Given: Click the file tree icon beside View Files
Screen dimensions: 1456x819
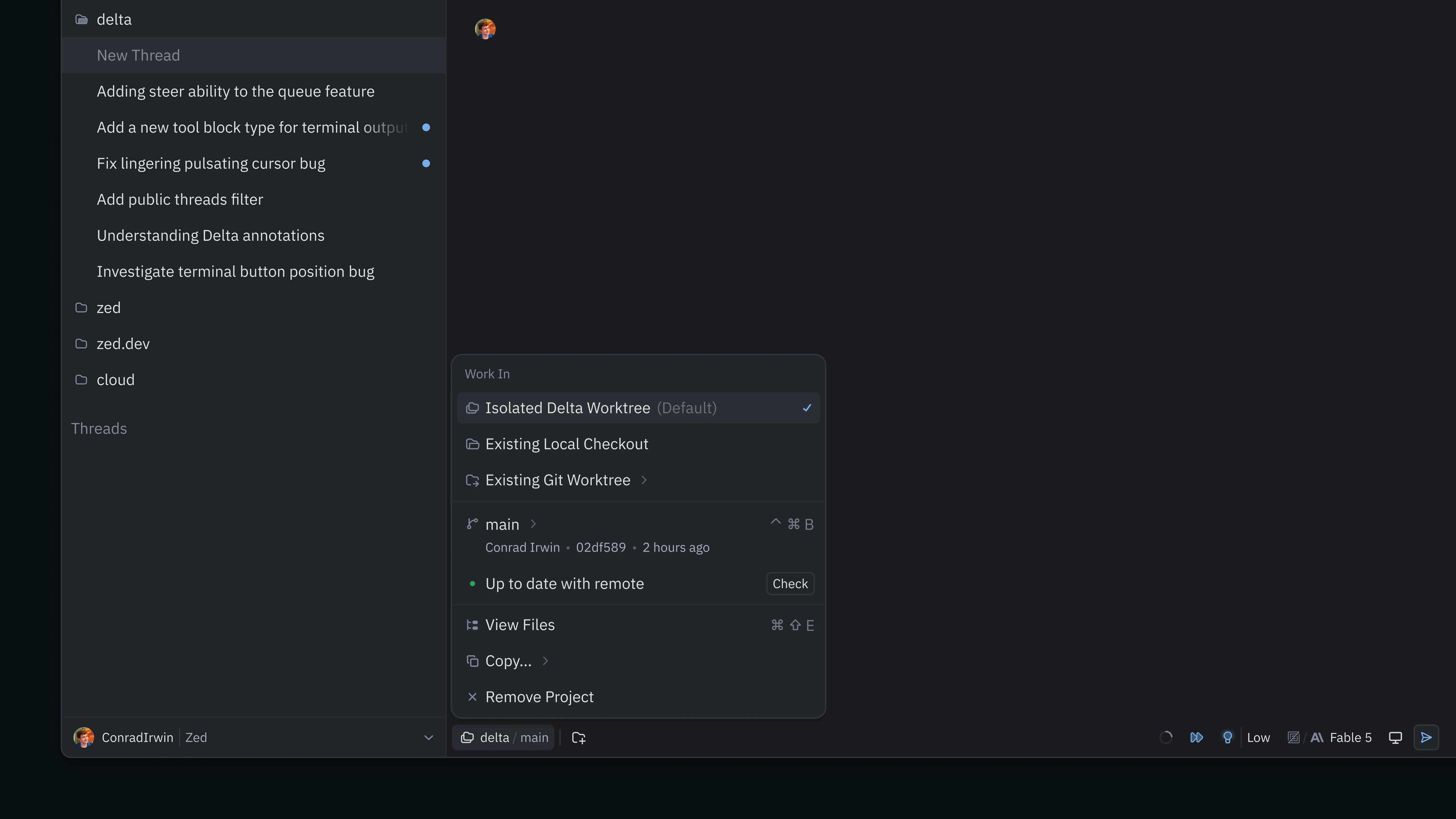Looking at the screenshot, I should click(x=472, y=625).
